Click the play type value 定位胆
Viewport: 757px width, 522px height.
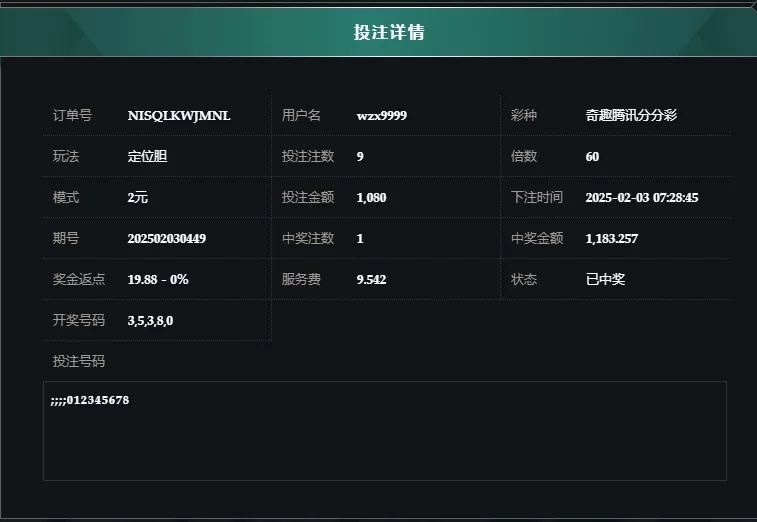pos(147,156)
